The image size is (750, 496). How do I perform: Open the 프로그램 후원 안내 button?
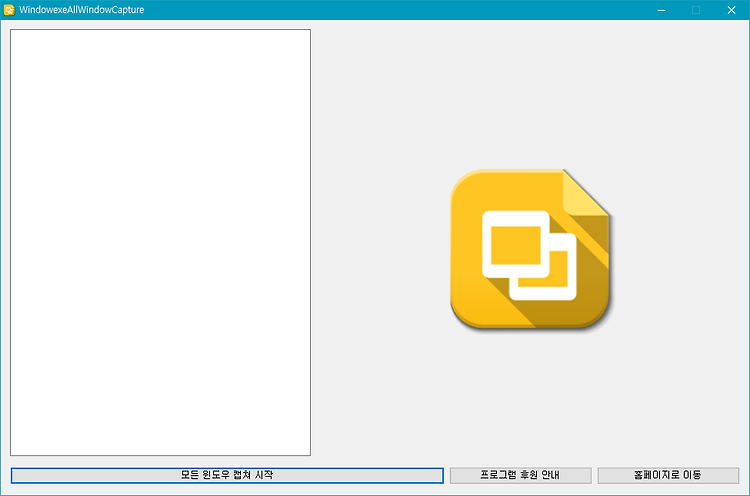click(520, 475)
